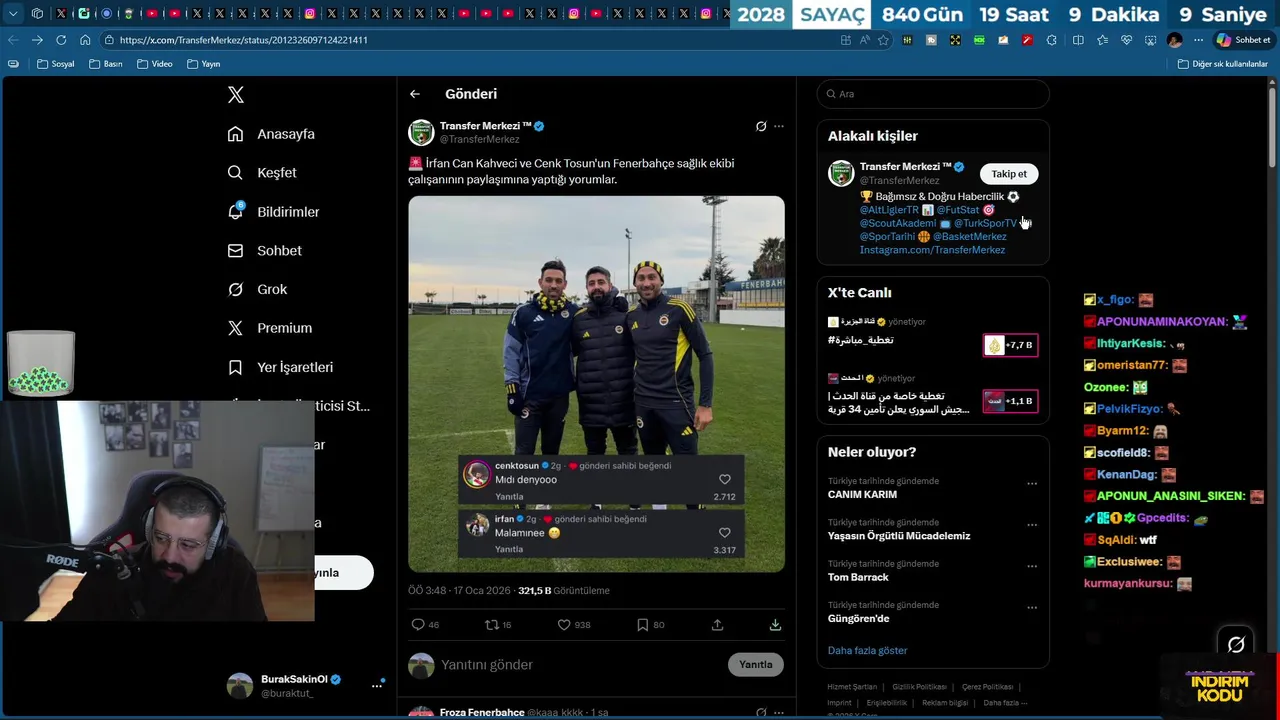1280x720 pixels.
Task: Open the Güngören'de trending topic
Action: coord(858,619)
